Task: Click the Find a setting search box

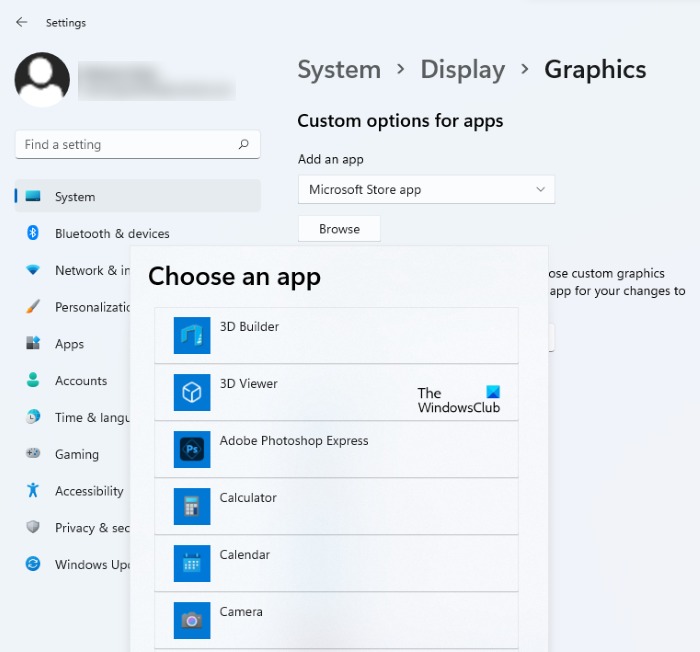Action: [x=125, y=144]
